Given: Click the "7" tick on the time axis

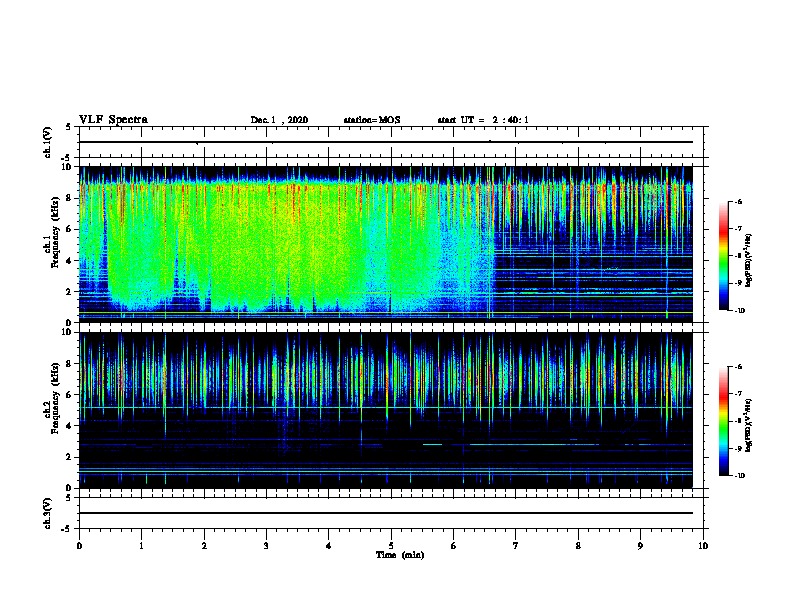Looking at the screenshot, I should (x=516, y=545).
